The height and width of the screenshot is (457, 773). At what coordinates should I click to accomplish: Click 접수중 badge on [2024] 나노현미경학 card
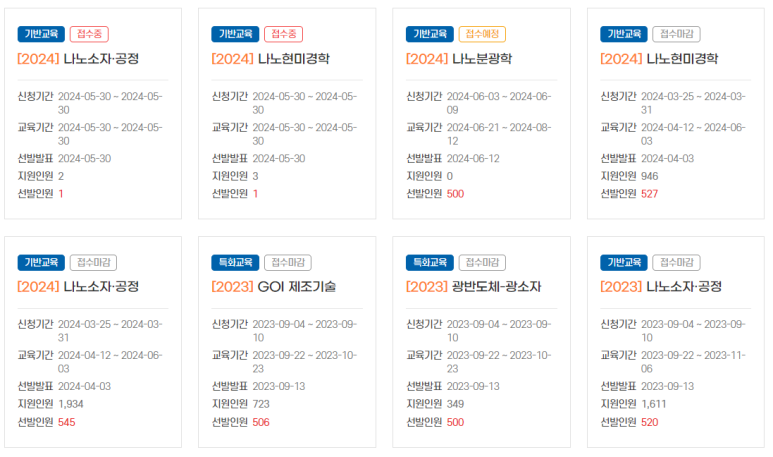click(283, 34)
